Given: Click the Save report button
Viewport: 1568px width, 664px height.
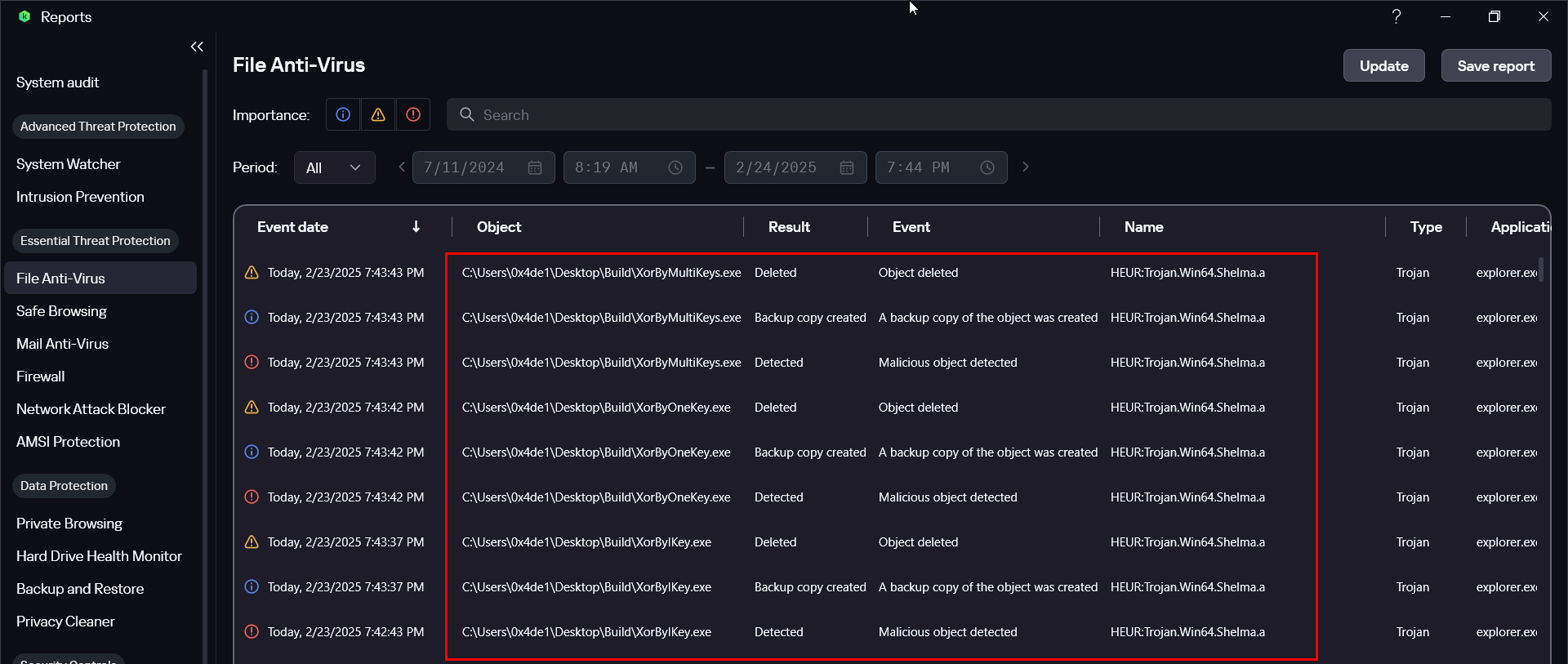Looking at the screenshot, I should [x=1496, y=65].
